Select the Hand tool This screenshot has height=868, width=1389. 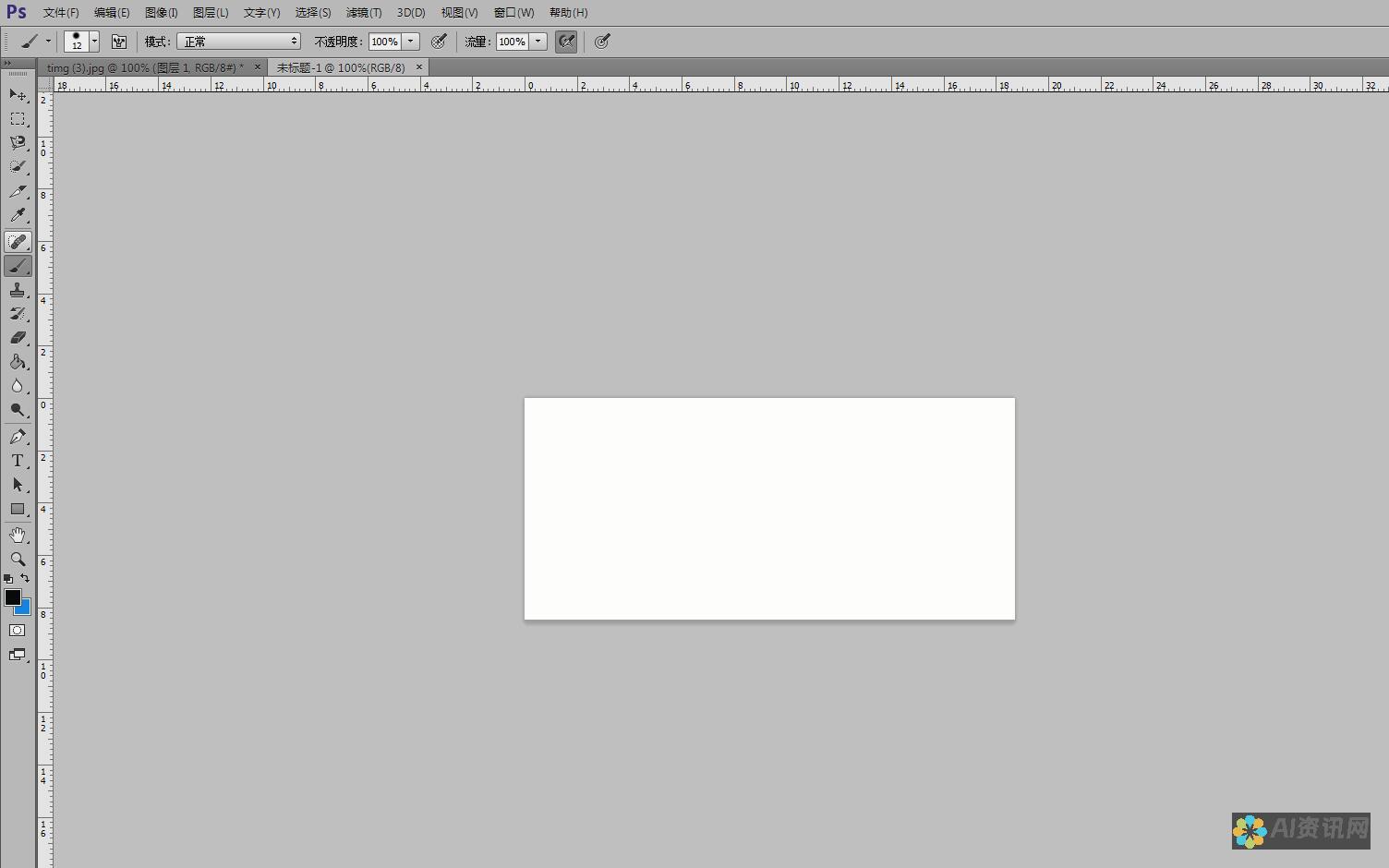coord(18,535)
